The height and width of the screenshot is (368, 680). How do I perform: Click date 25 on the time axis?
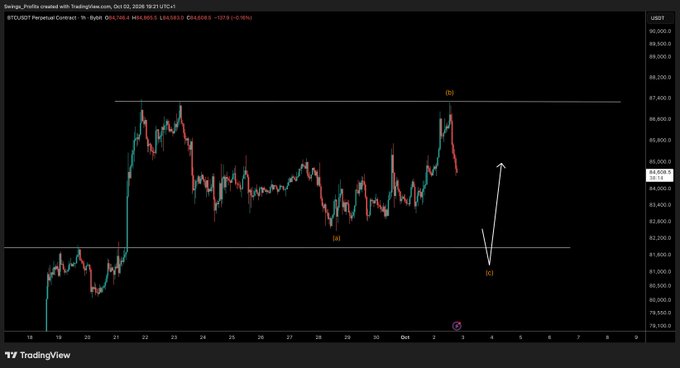[x=232, y=337]
